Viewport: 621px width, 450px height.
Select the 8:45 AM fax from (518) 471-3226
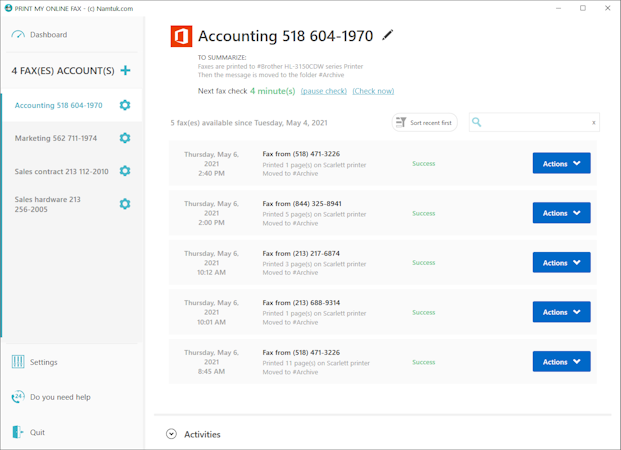coord(383,361)
